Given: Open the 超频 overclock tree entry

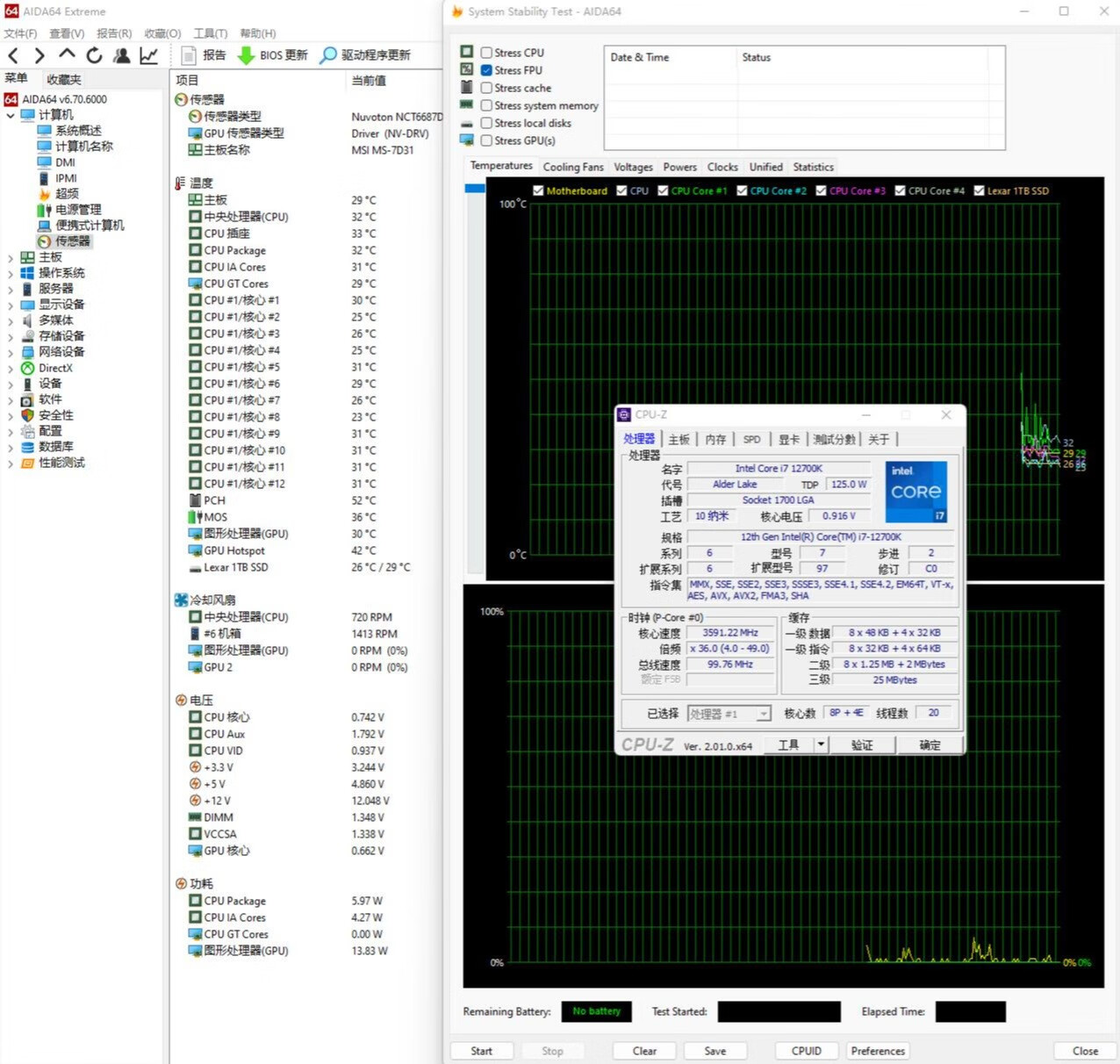Looking at the screenshot, I should click(x=68, y=194).
